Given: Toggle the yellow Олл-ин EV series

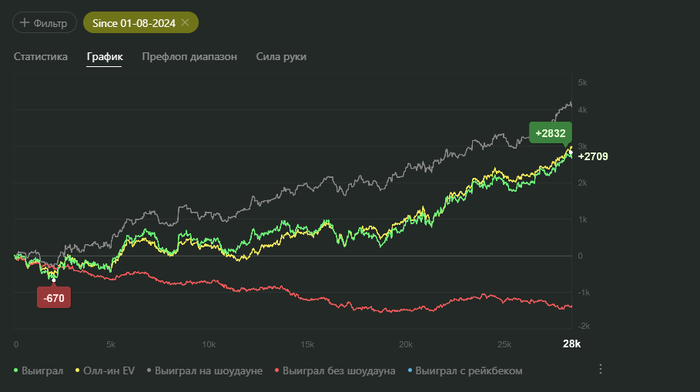Looking at the screenshot, I should click(x=105, y=371).
